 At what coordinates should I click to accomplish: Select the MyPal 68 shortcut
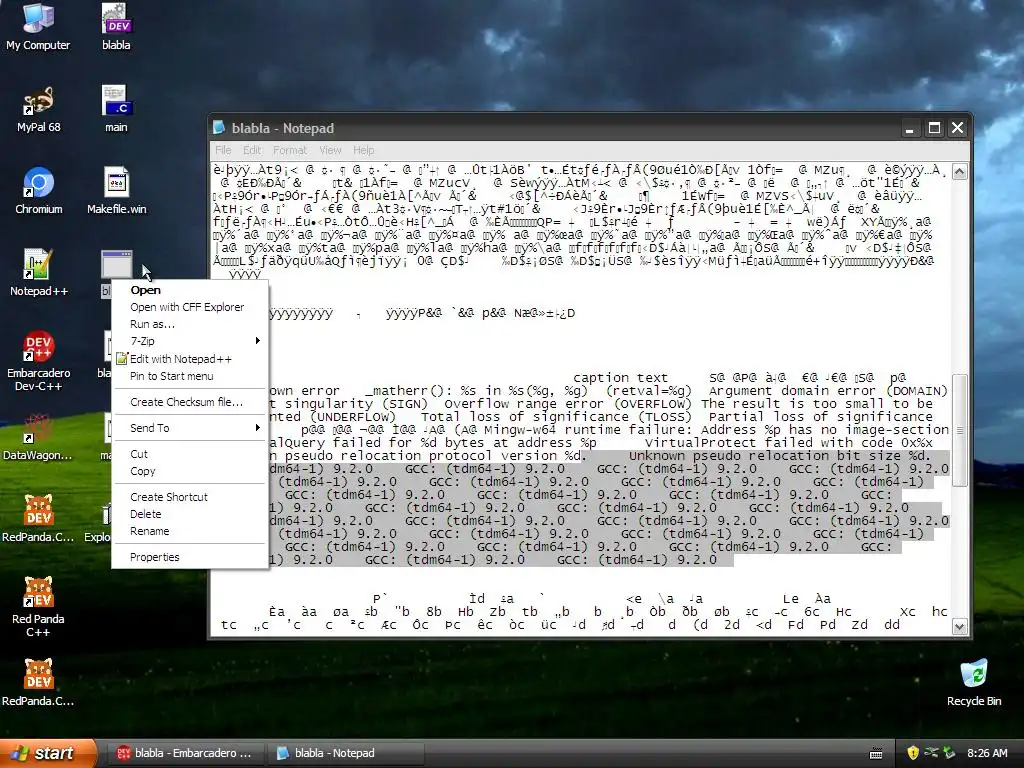(38, 108)
